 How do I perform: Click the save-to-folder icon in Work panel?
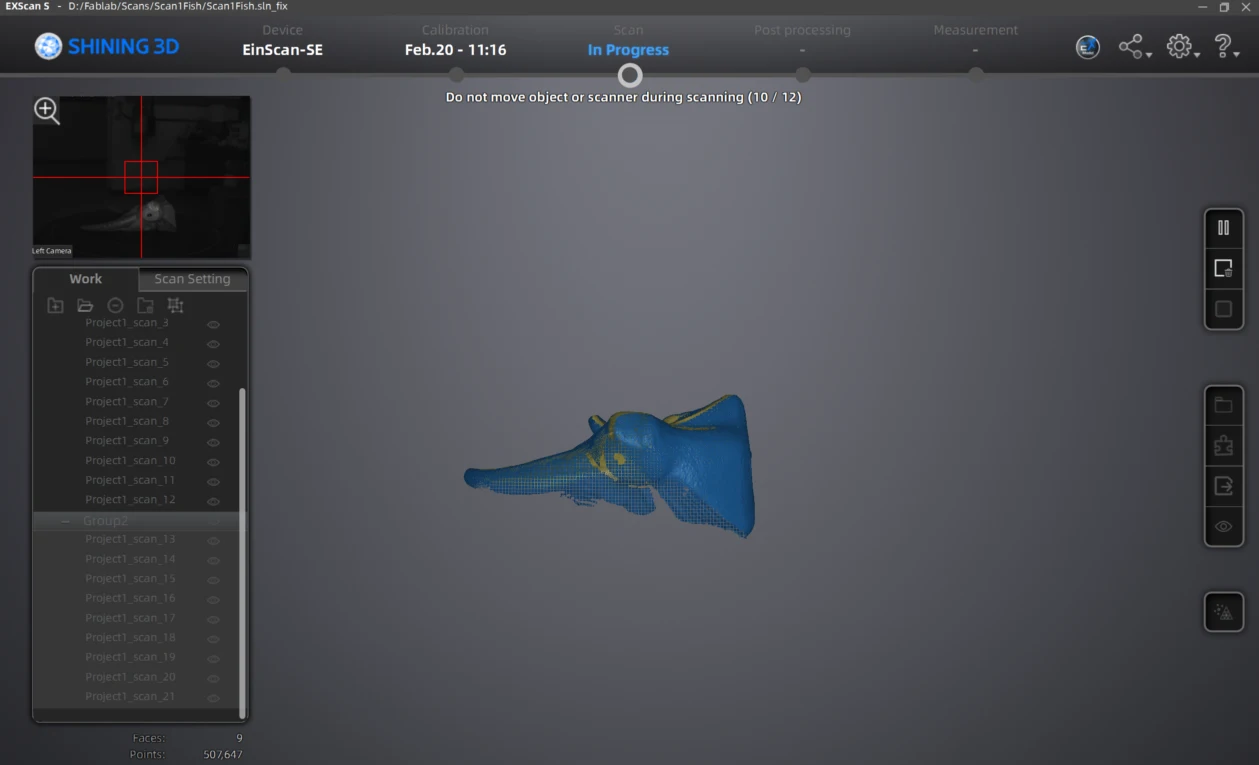145,305
